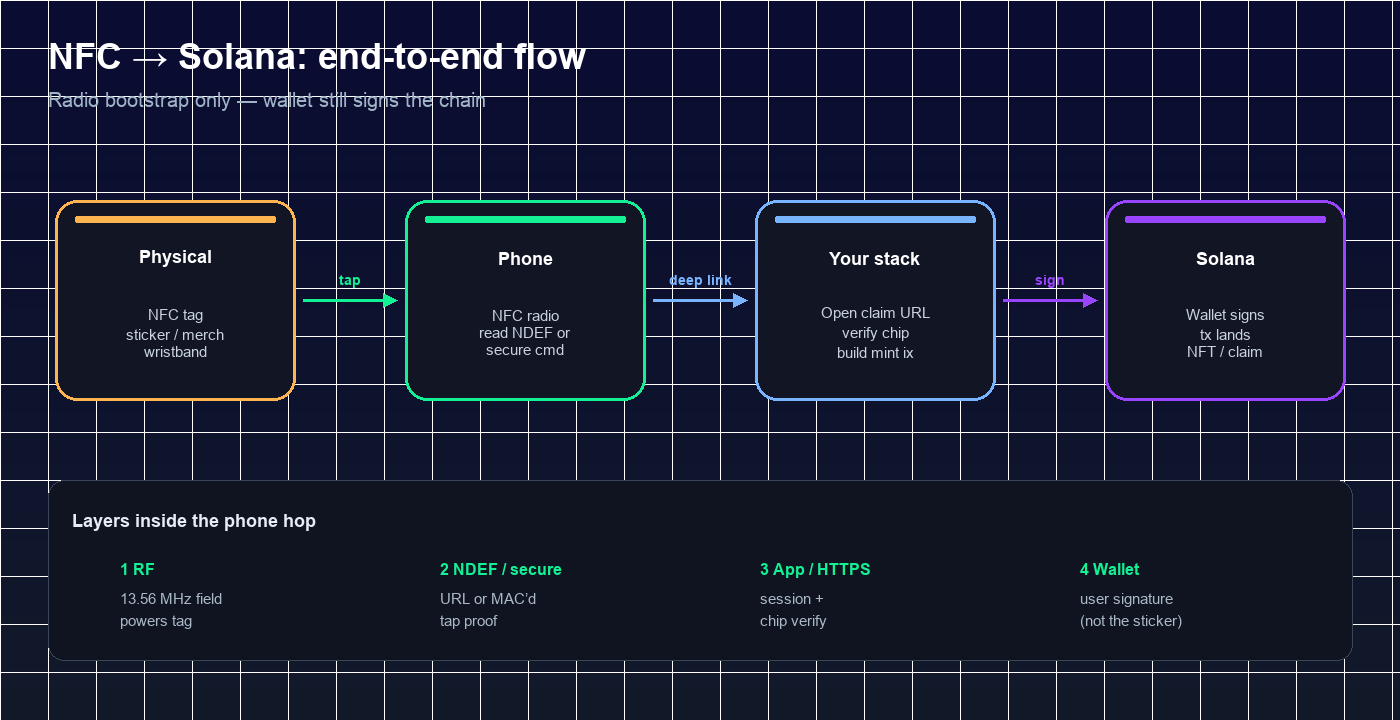
Task: Select the 'Solana' card heading
Action: (x=1225, y=259)
